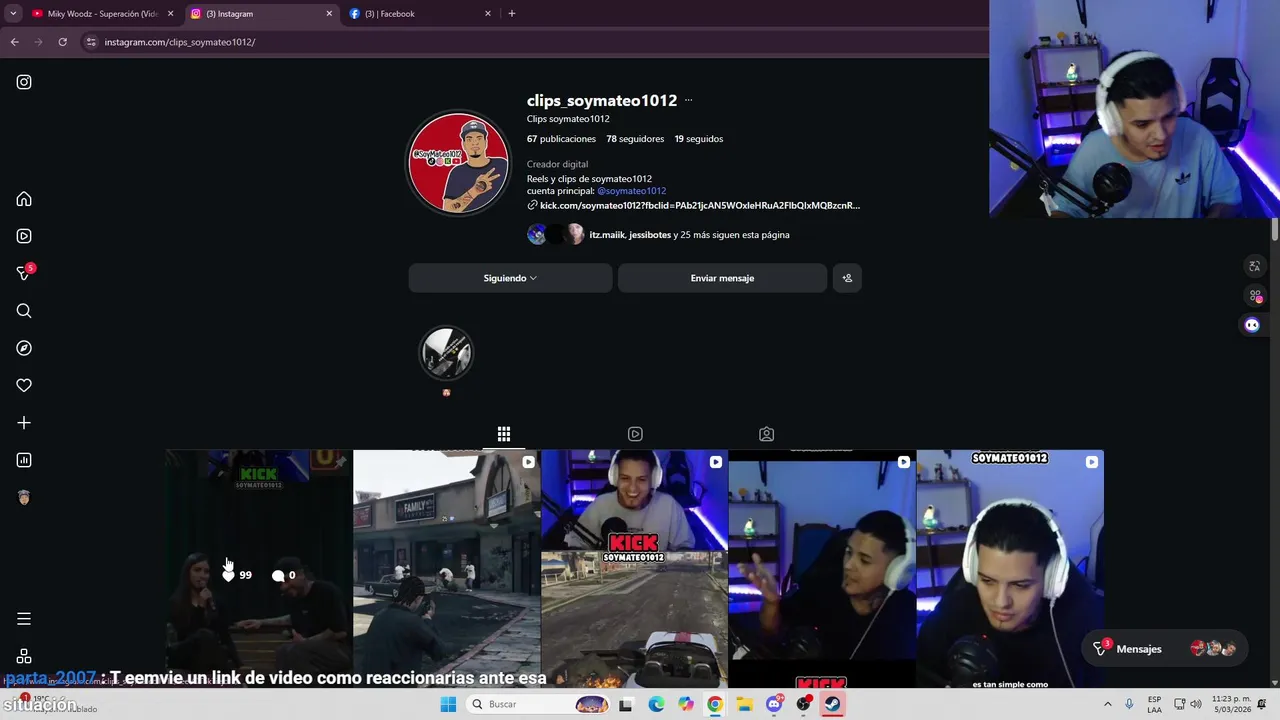Viewport: 1280px width, 720px height.
Task: Open Instagram search from sidebar magnifier
Action: point(24,311)
